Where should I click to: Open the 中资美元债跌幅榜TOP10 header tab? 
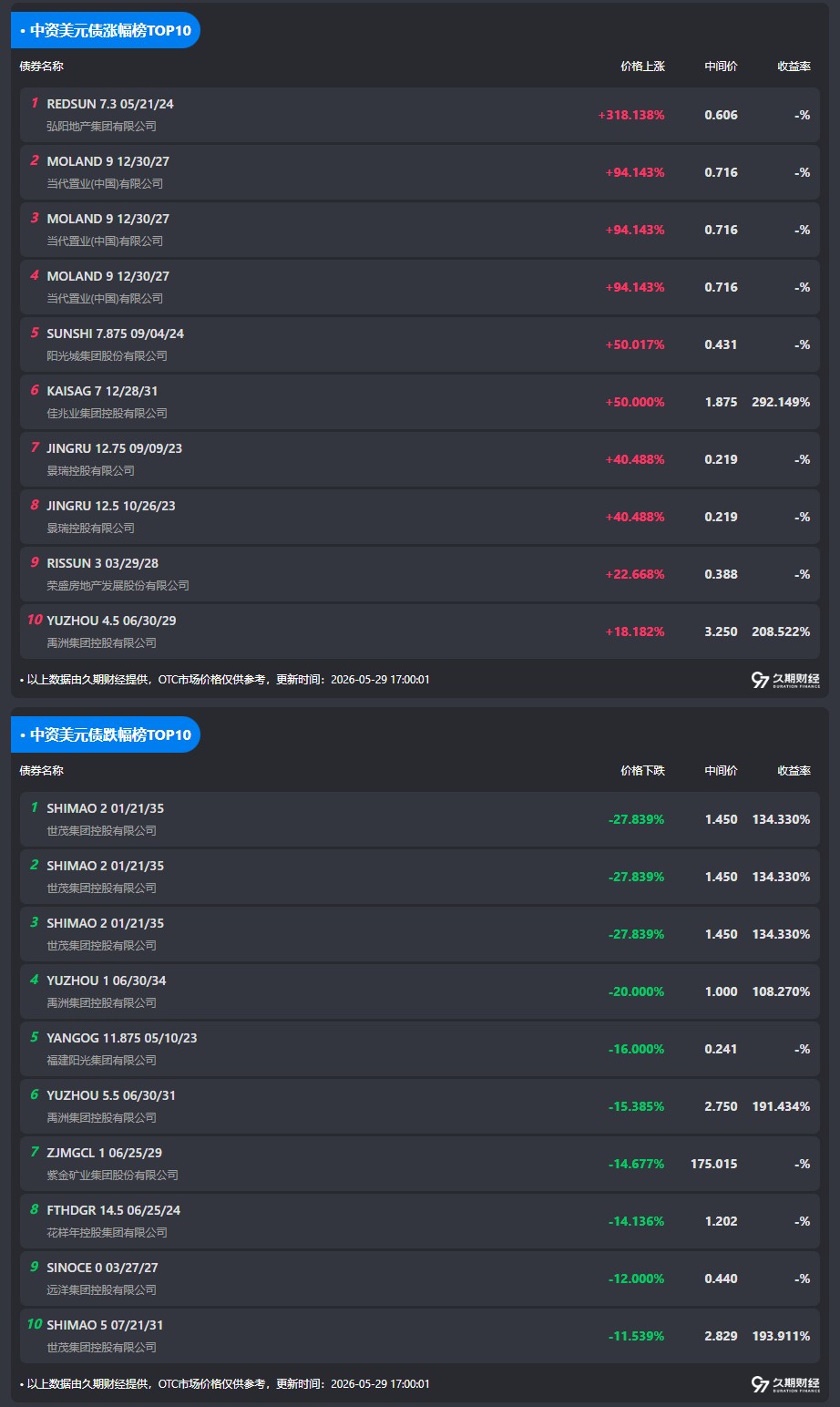click(106, 734)
